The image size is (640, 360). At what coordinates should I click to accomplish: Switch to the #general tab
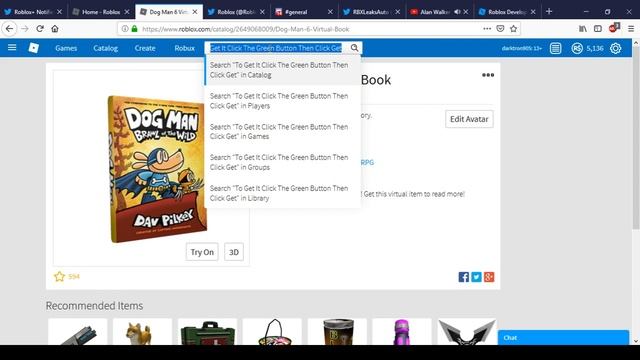(x=304, y=12)
